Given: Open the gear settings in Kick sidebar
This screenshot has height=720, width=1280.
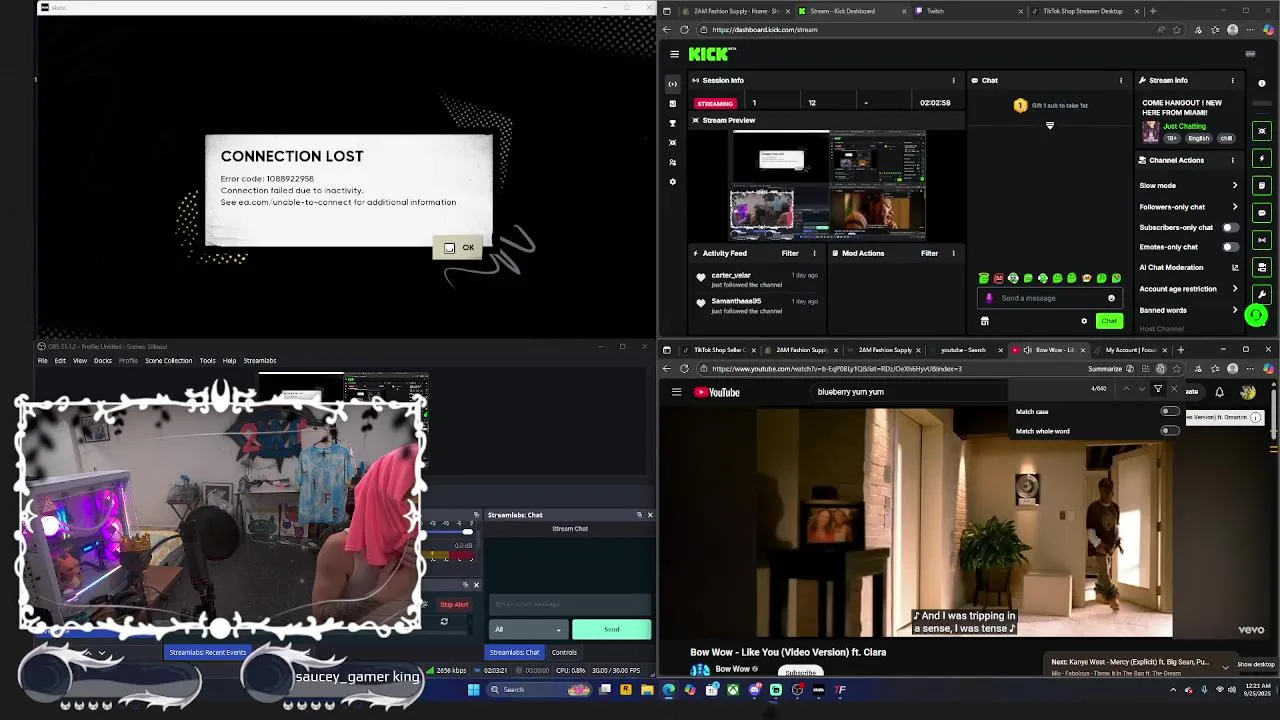Looking at the screenshot, I should coord(672,182).
